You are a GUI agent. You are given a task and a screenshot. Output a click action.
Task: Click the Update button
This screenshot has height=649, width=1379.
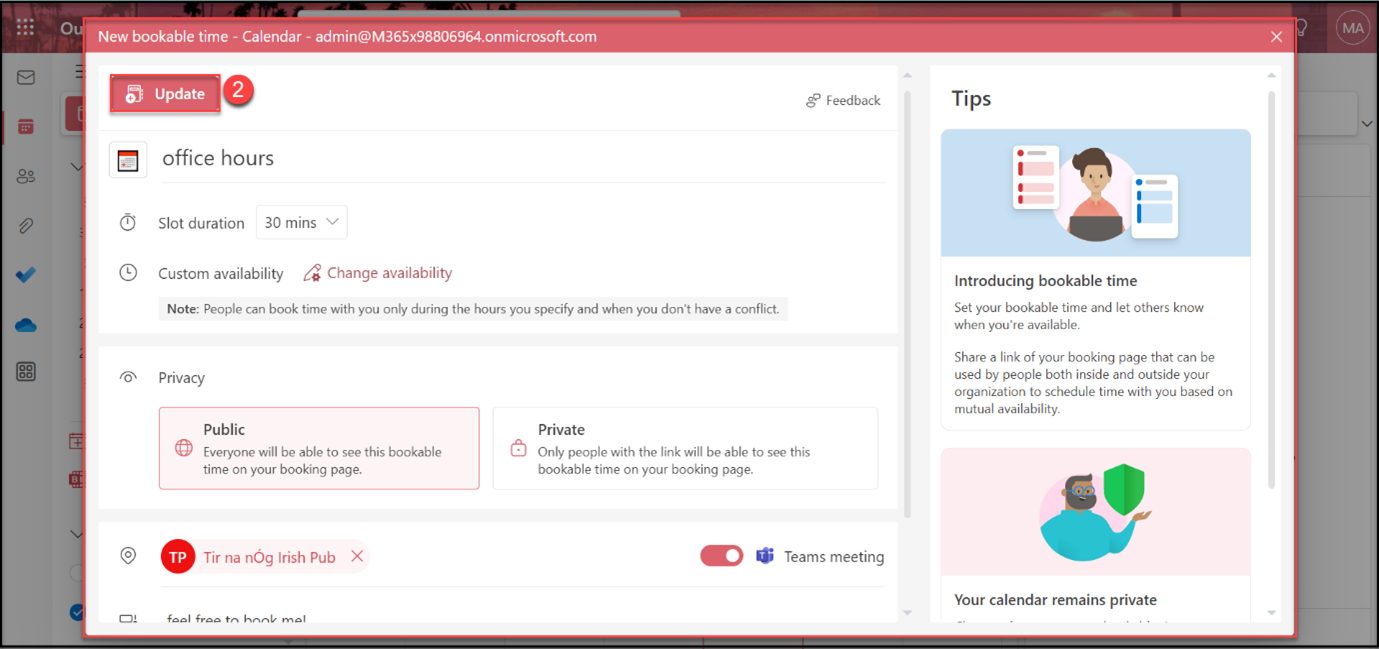coord(165,94)
